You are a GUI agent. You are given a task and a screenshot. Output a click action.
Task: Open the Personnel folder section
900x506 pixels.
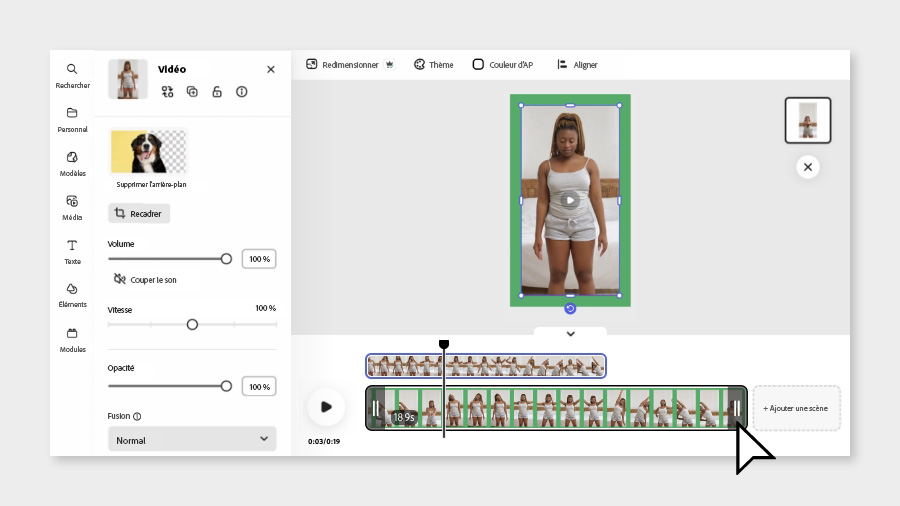point(72,119)
